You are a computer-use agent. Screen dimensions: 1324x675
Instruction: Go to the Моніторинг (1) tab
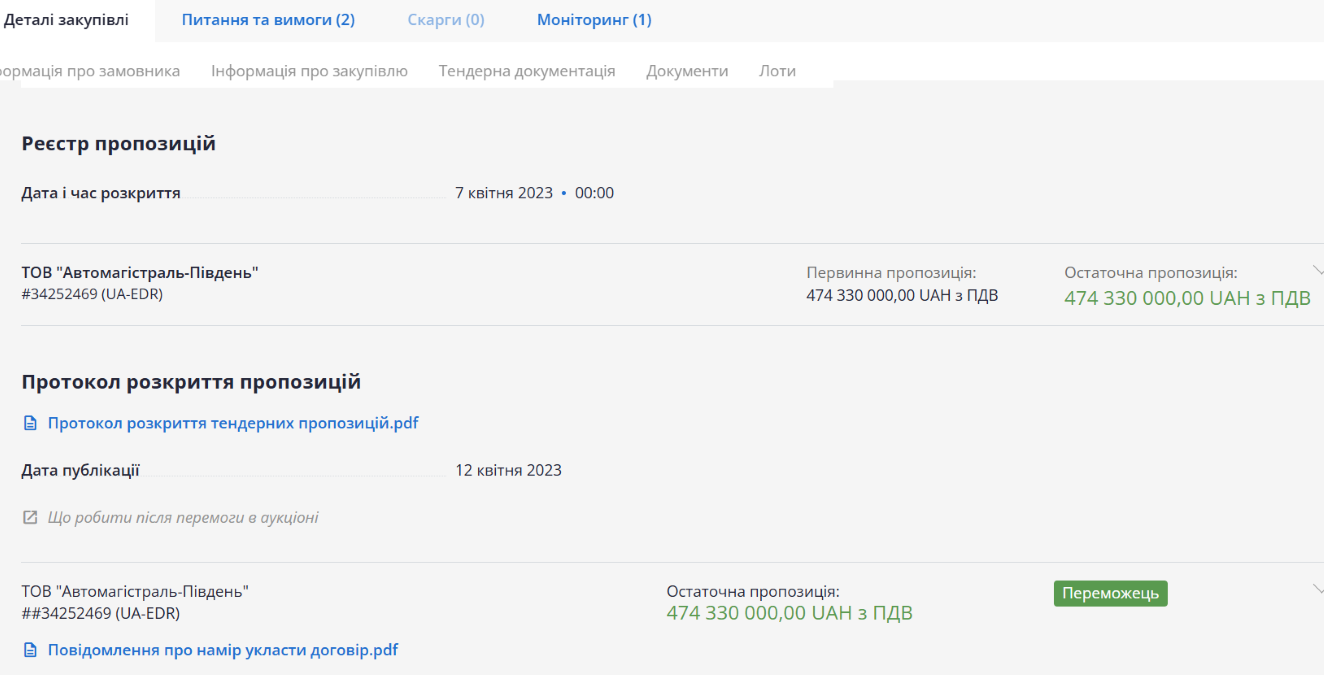coord(594,20)
